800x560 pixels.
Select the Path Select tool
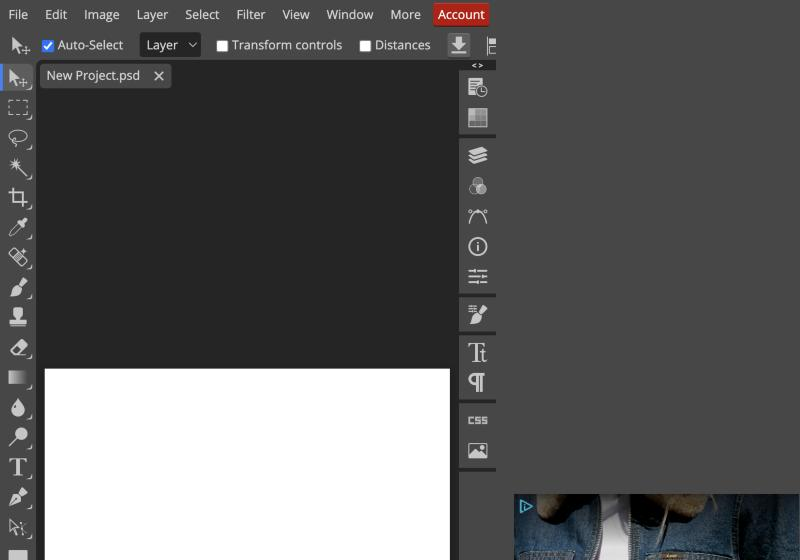pyautogui.click(x=18, y=527)
